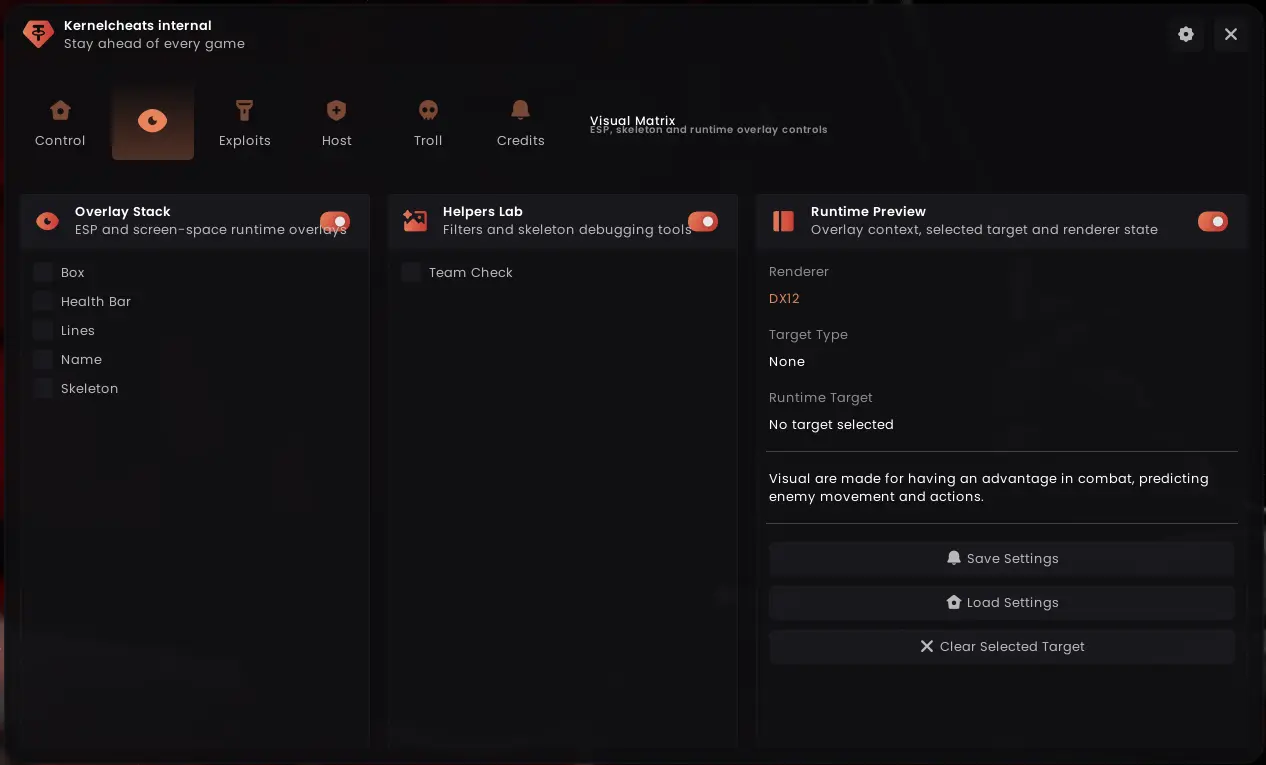Image resolution: width=1266 pixels, height=765 pixels.
Task: Click the Host shield icon
Action: 336,110
